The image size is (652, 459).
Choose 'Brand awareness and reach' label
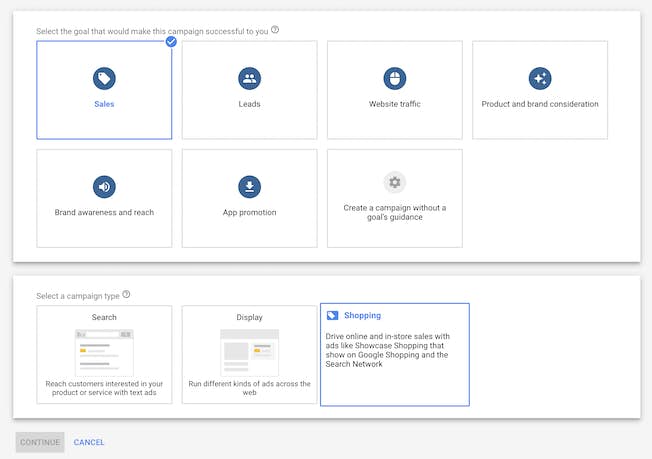pos(104,212)
